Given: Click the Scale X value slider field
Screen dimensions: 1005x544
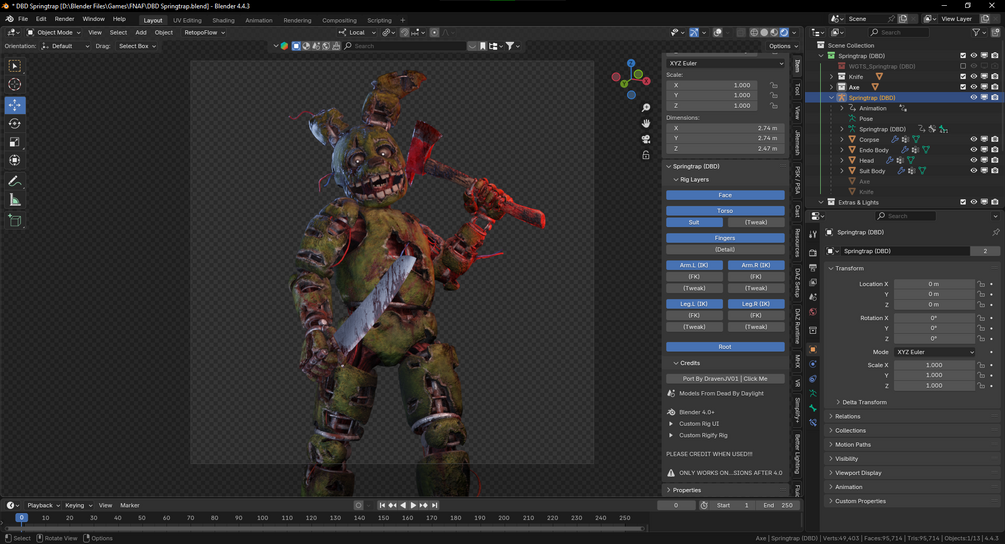Looking at the screenshot, I should (933, 365).
